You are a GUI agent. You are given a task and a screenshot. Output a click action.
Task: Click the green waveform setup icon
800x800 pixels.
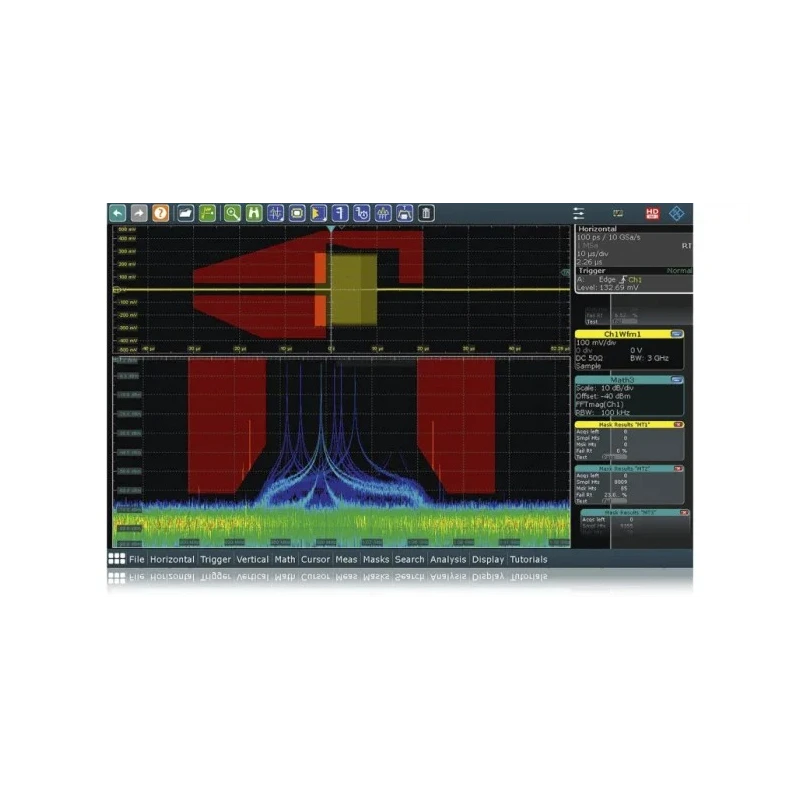[x=207, y=213]
